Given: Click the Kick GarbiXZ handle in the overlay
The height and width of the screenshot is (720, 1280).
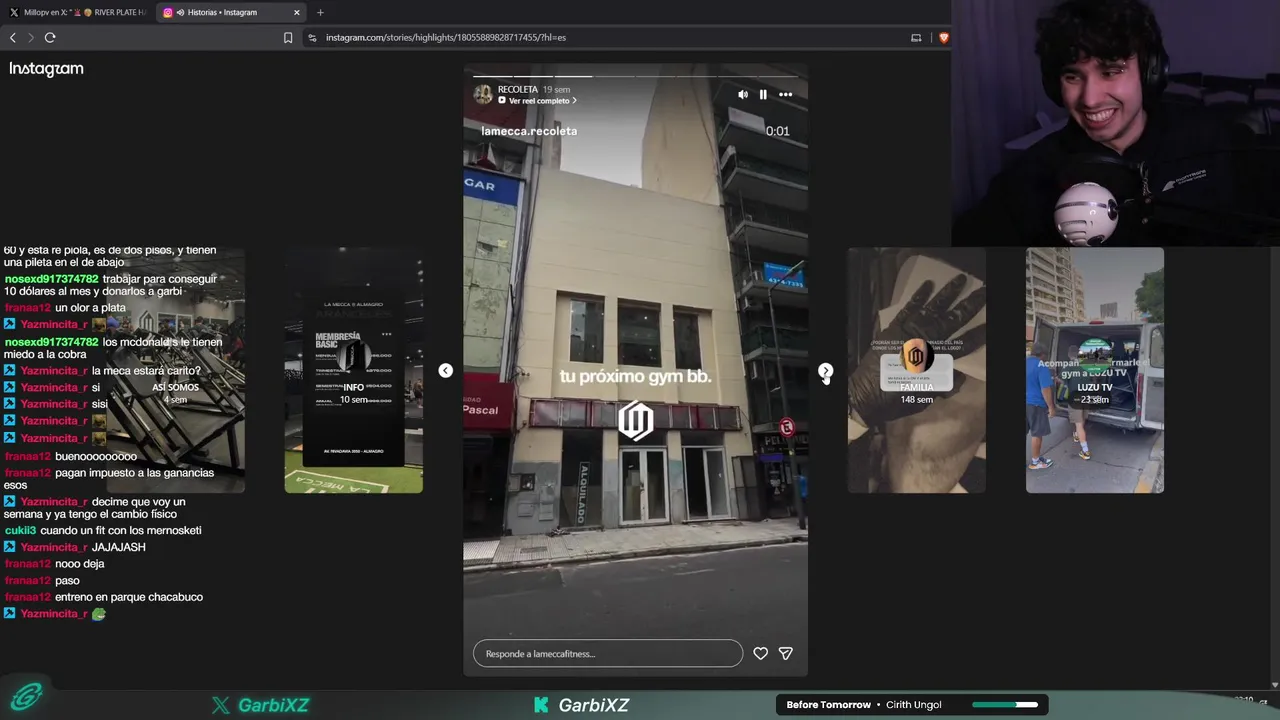Looking at the screenshot, I should pyautogui.click(x=582, y=705).
